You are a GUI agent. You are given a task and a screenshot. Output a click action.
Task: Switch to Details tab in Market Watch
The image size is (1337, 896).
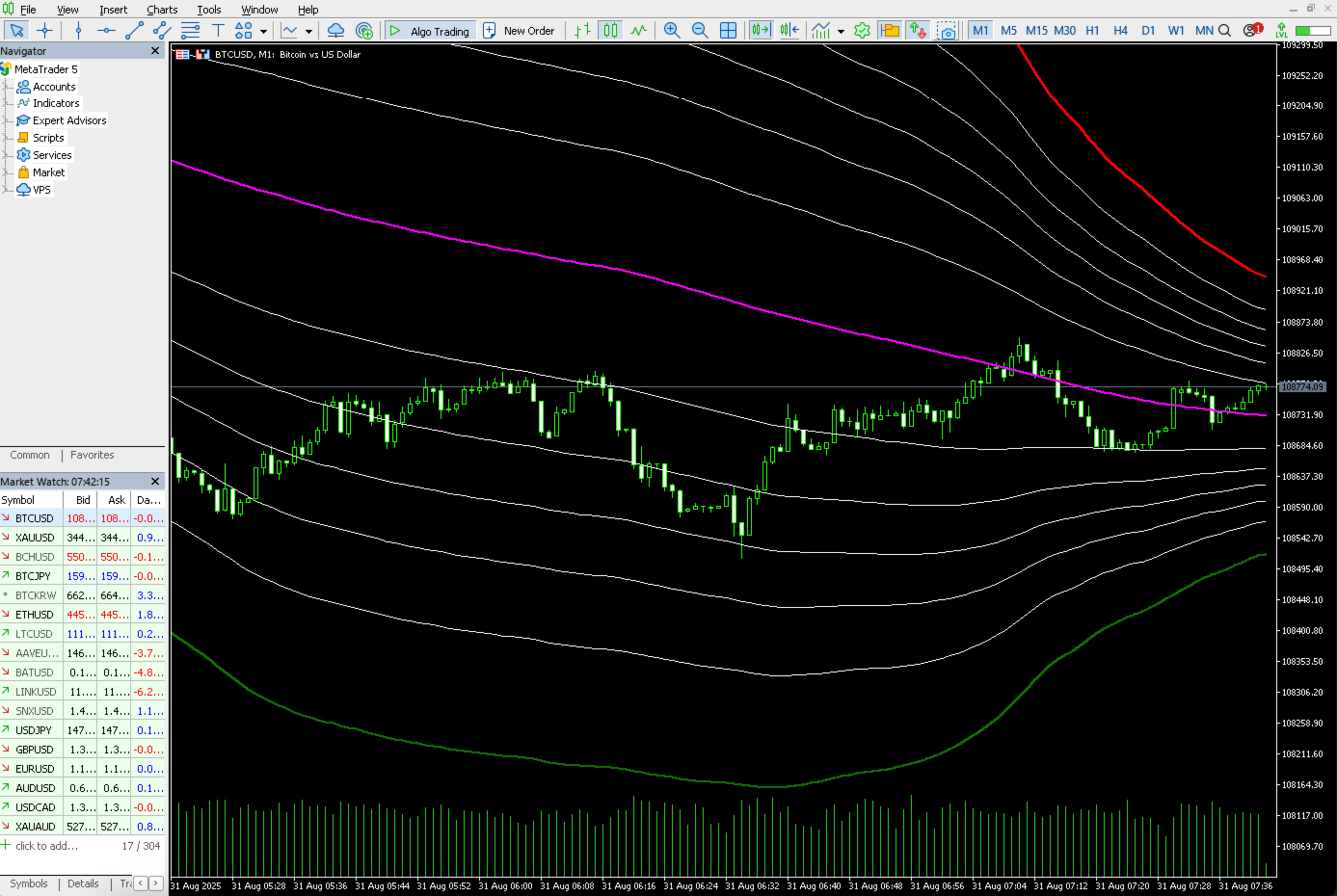83,883
